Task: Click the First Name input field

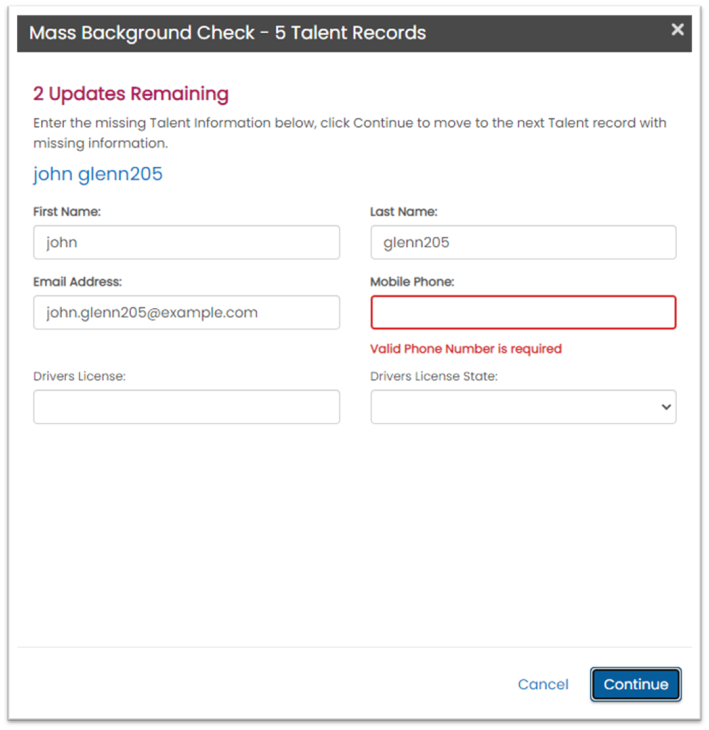Action: tap(186, 243)
